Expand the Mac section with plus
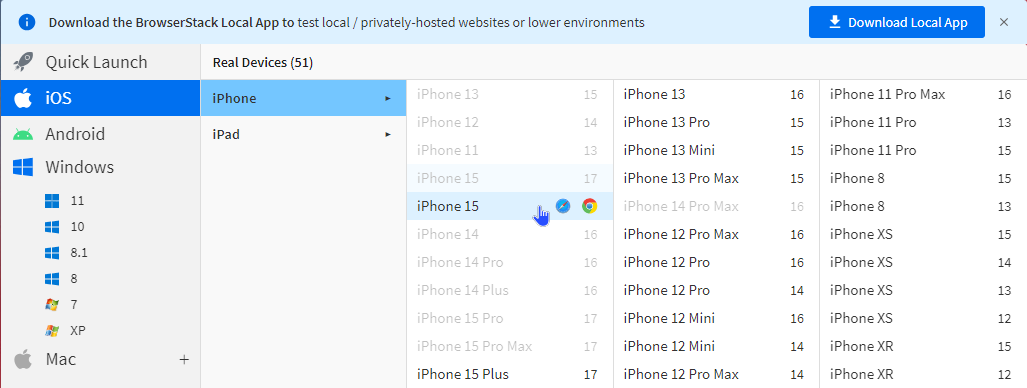This screenshot has height=388, width=1027. pos(185,359)
